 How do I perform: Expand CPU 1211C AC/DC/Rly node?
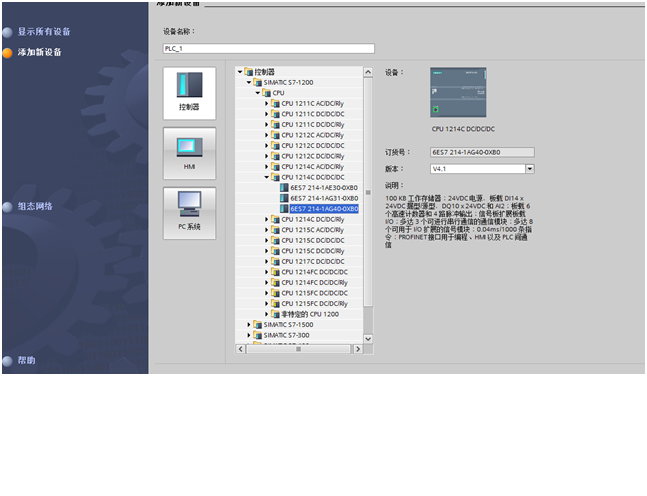click(x=267, y=104)
